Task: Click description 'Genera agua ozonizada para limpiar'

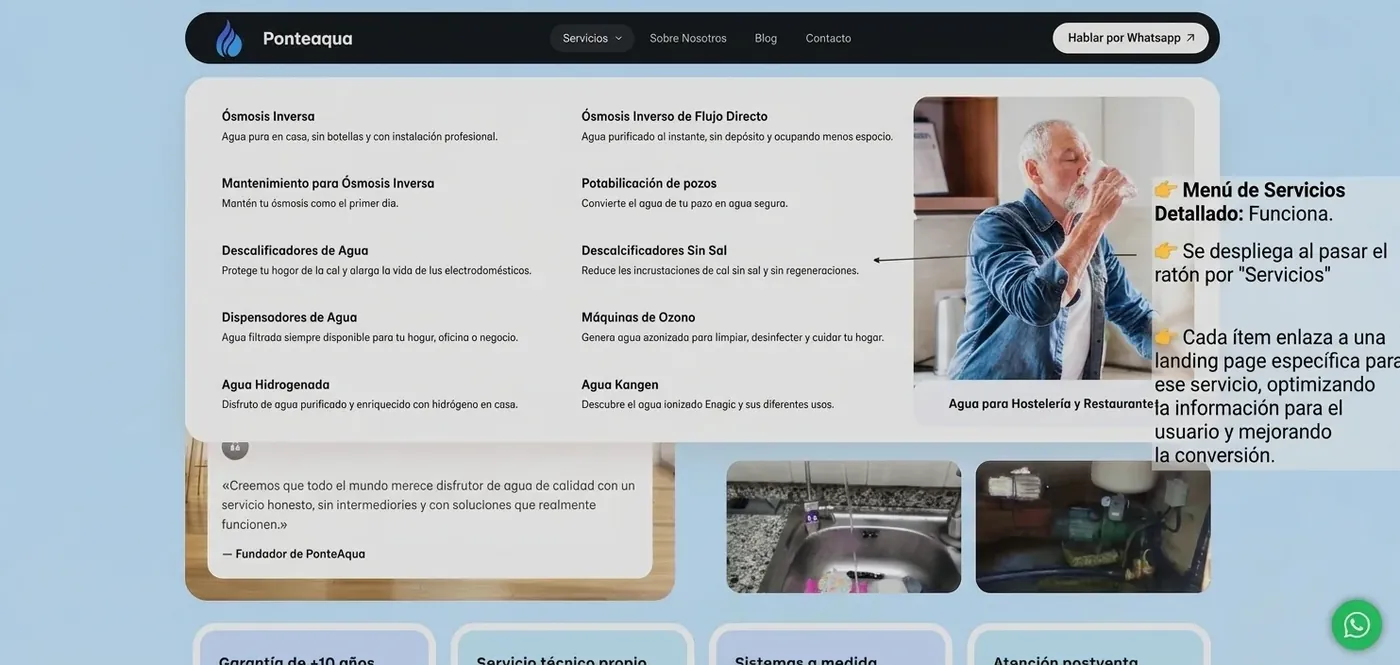Action: [732, 338]
